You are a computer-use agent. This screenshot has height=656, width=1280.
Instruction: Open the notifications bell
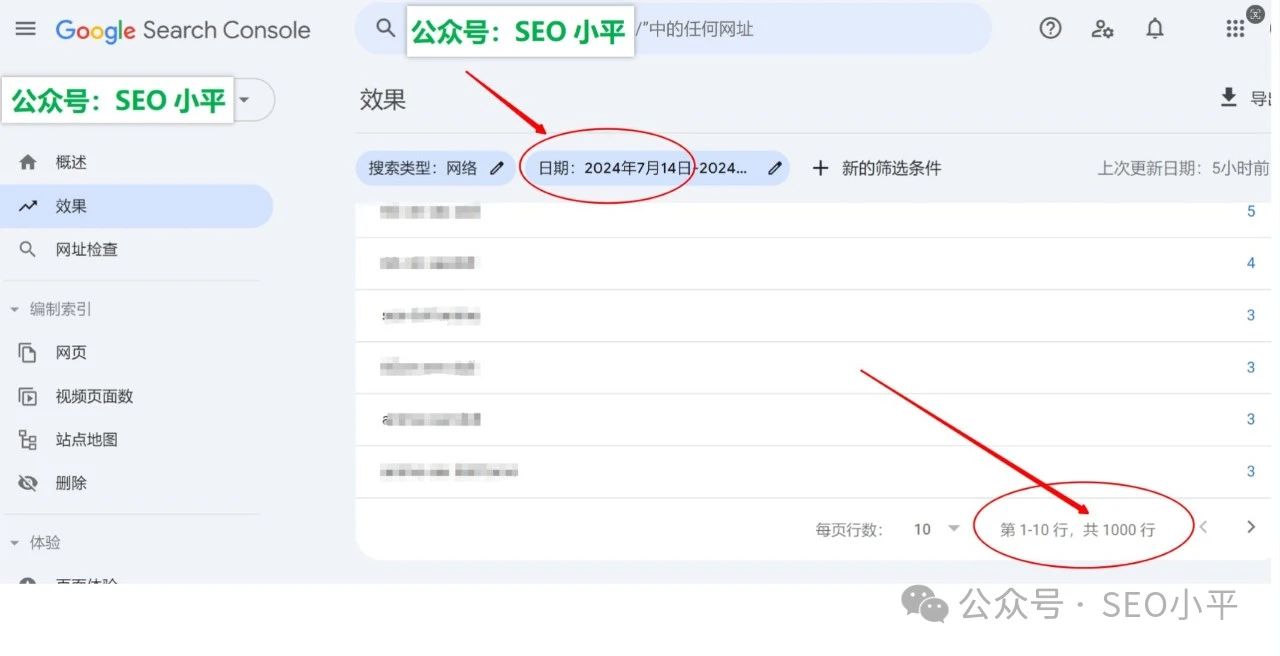(1155, 29)
